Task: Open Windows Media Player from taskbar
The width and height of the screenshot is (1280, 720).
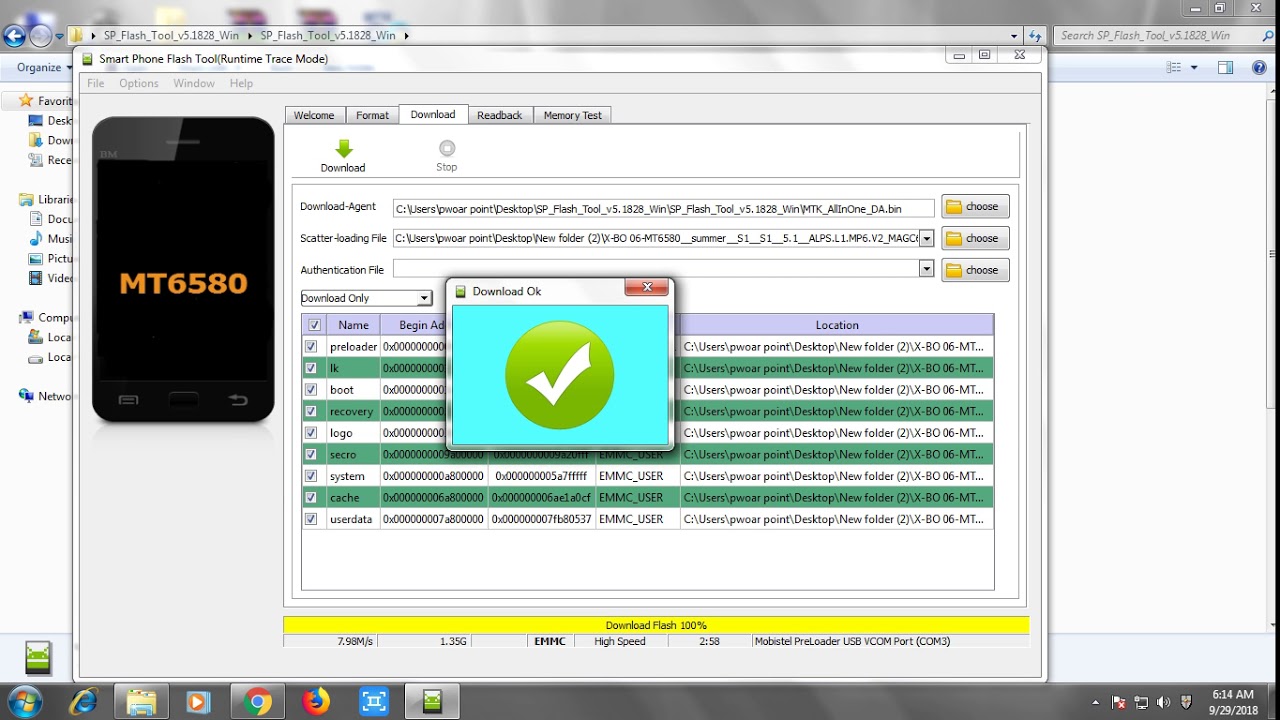Action: tap(198, 702)
